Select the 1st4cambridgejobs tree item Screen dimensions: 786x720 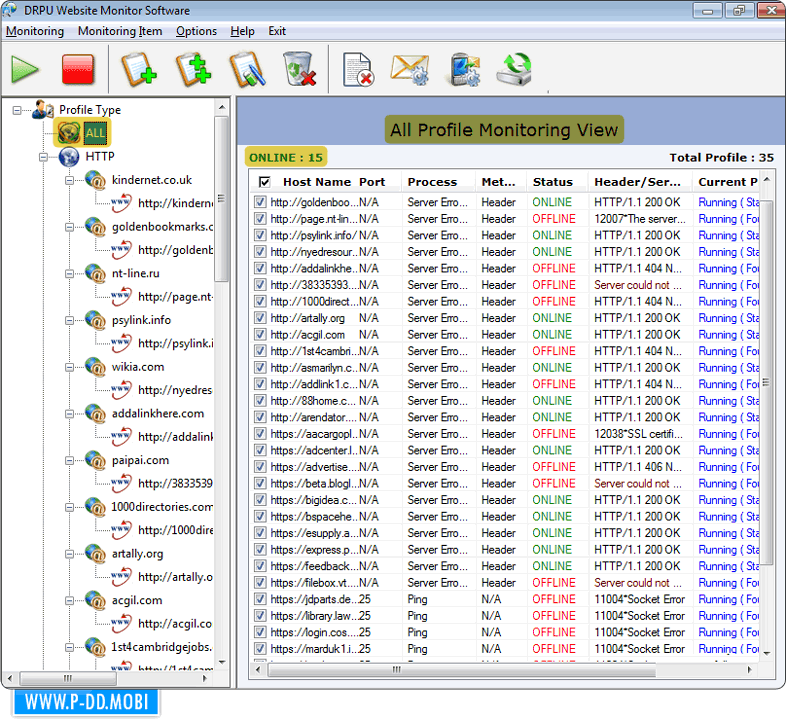click(x=161, y=647)
